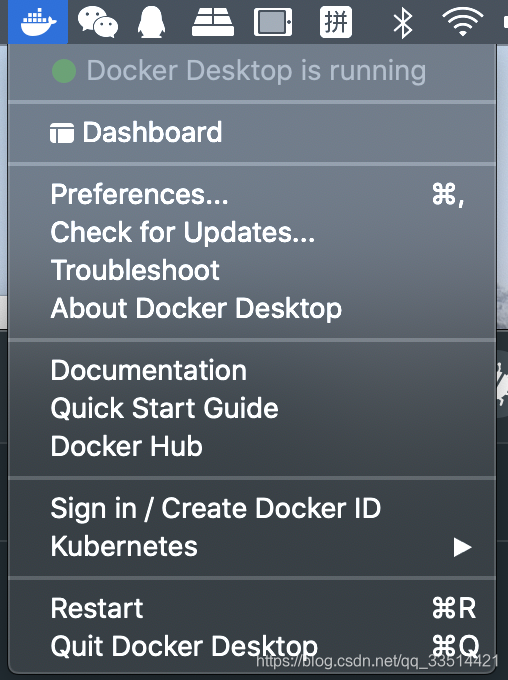Viewport: 508px width, 680px height.
Task: Select Check for Updates...
Action: [x=252, y=232]
